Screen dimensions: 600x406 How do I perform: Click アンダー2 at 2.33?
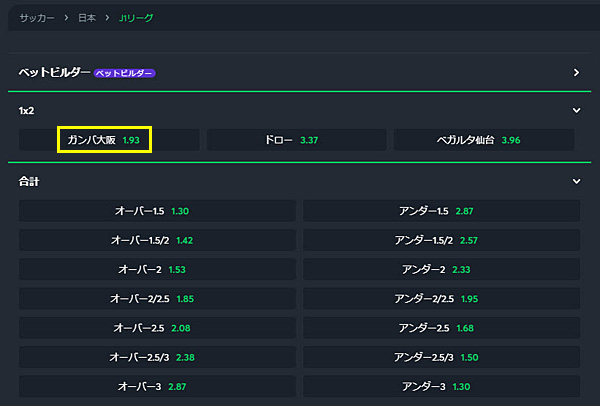coord(441,270)
